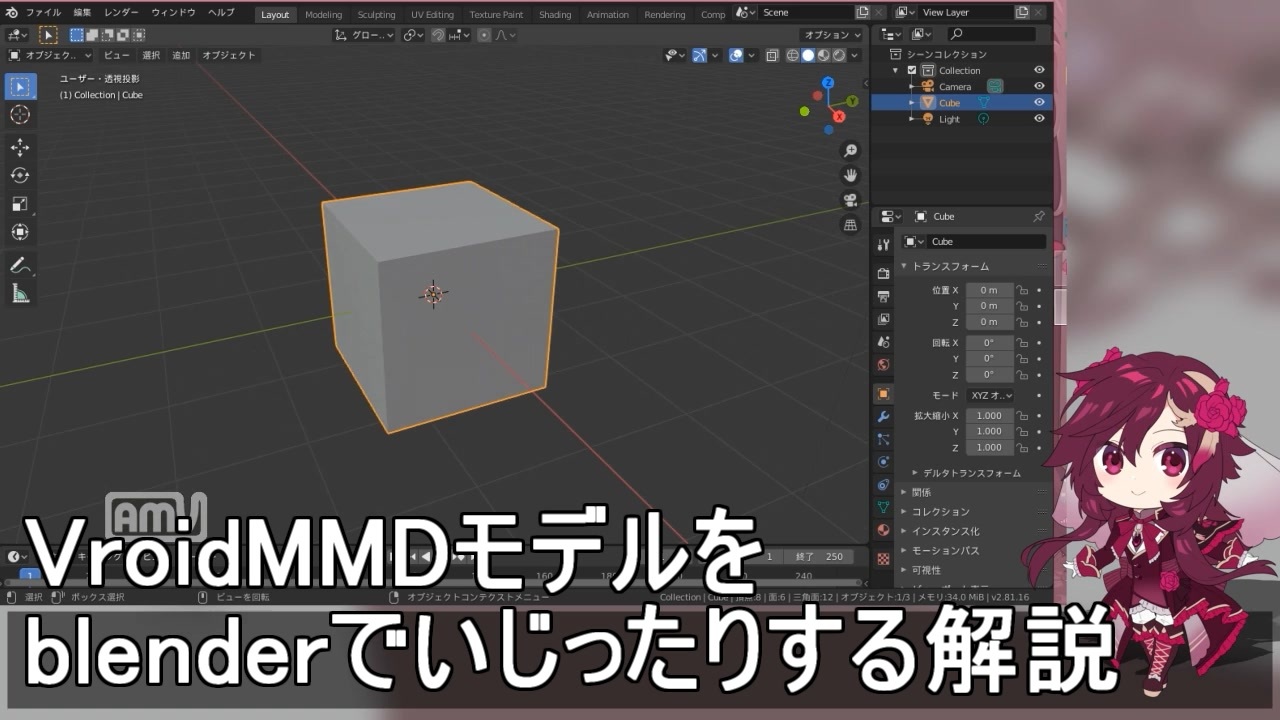Click the zoom magnifier viewport icon
This screenshot has height=720, width=1280.
pos(850,150)
